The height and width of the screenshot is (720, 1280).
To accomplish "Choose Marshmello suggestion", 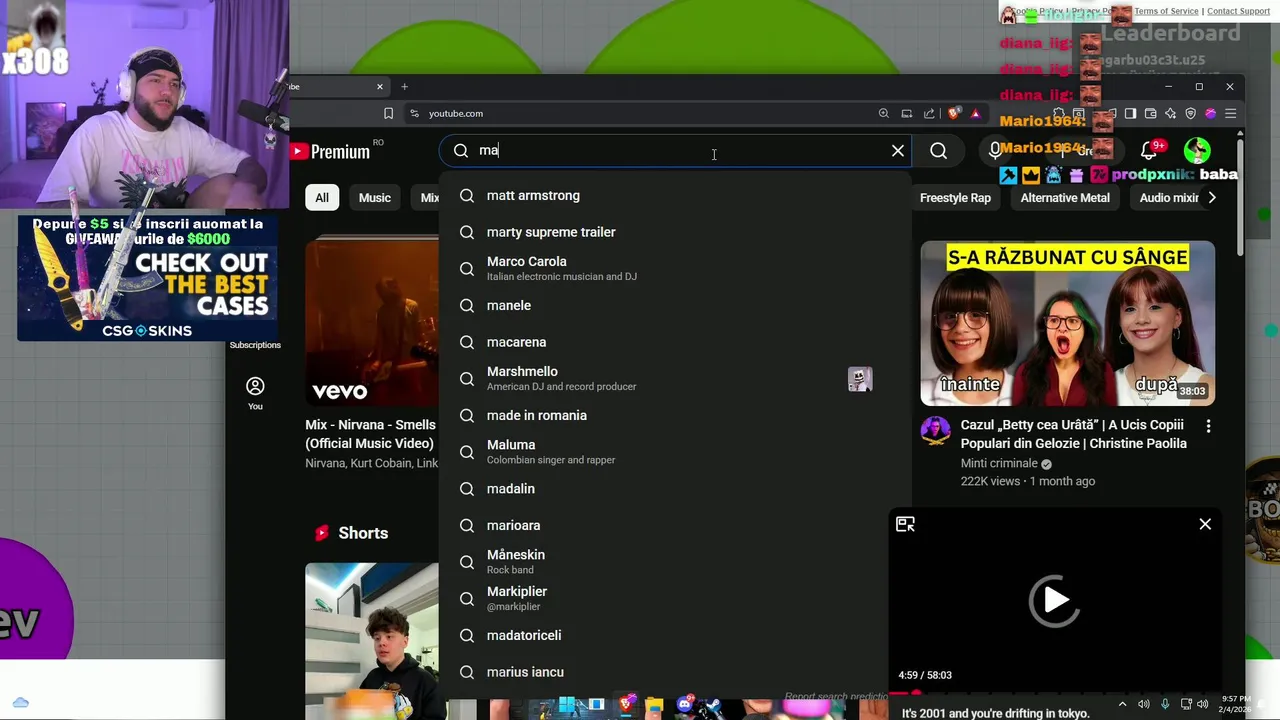I will pyautogui.click(x=675, y=379).
